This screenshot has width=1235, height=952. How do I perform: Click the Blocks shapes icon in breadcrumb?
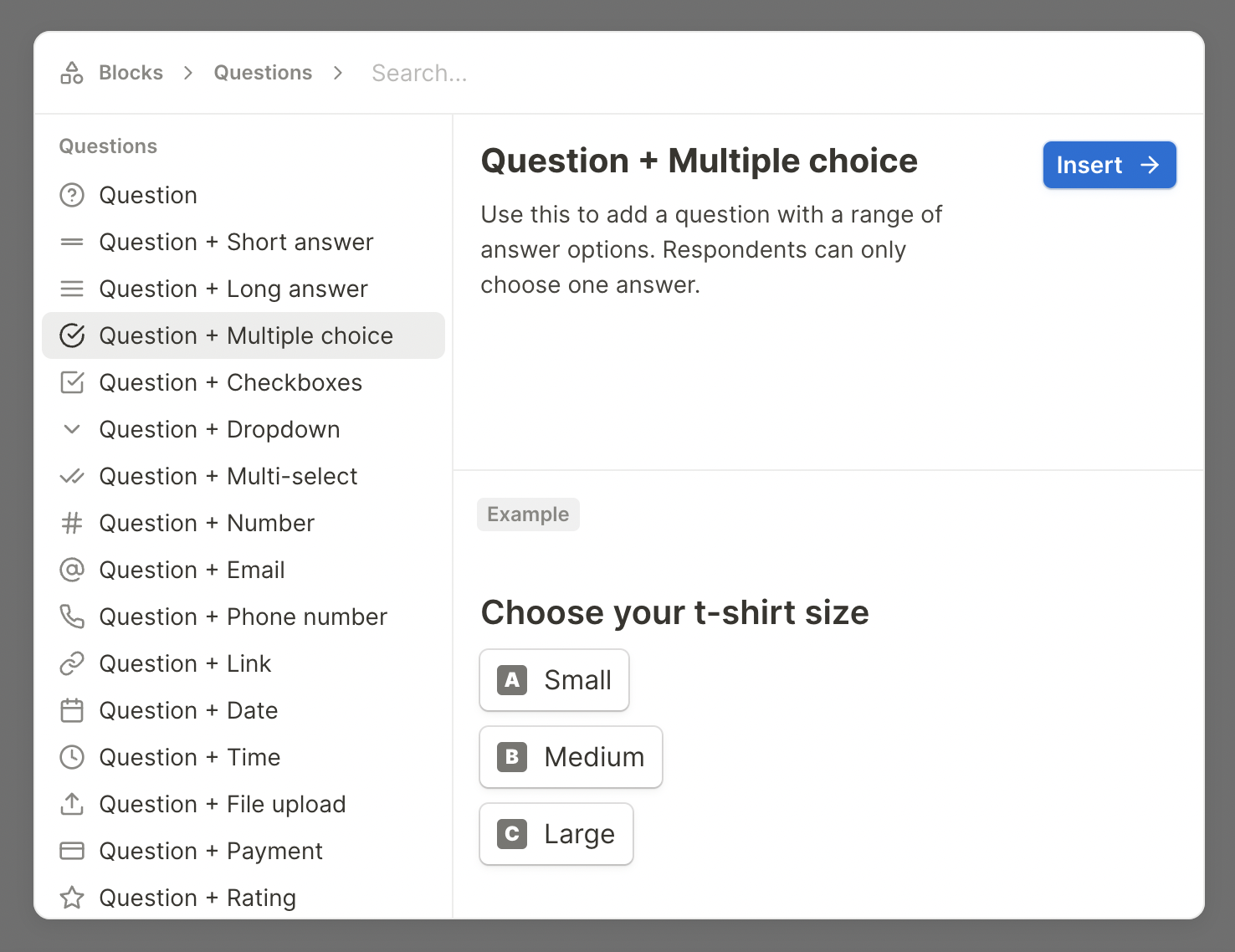[x=72, y=73]
